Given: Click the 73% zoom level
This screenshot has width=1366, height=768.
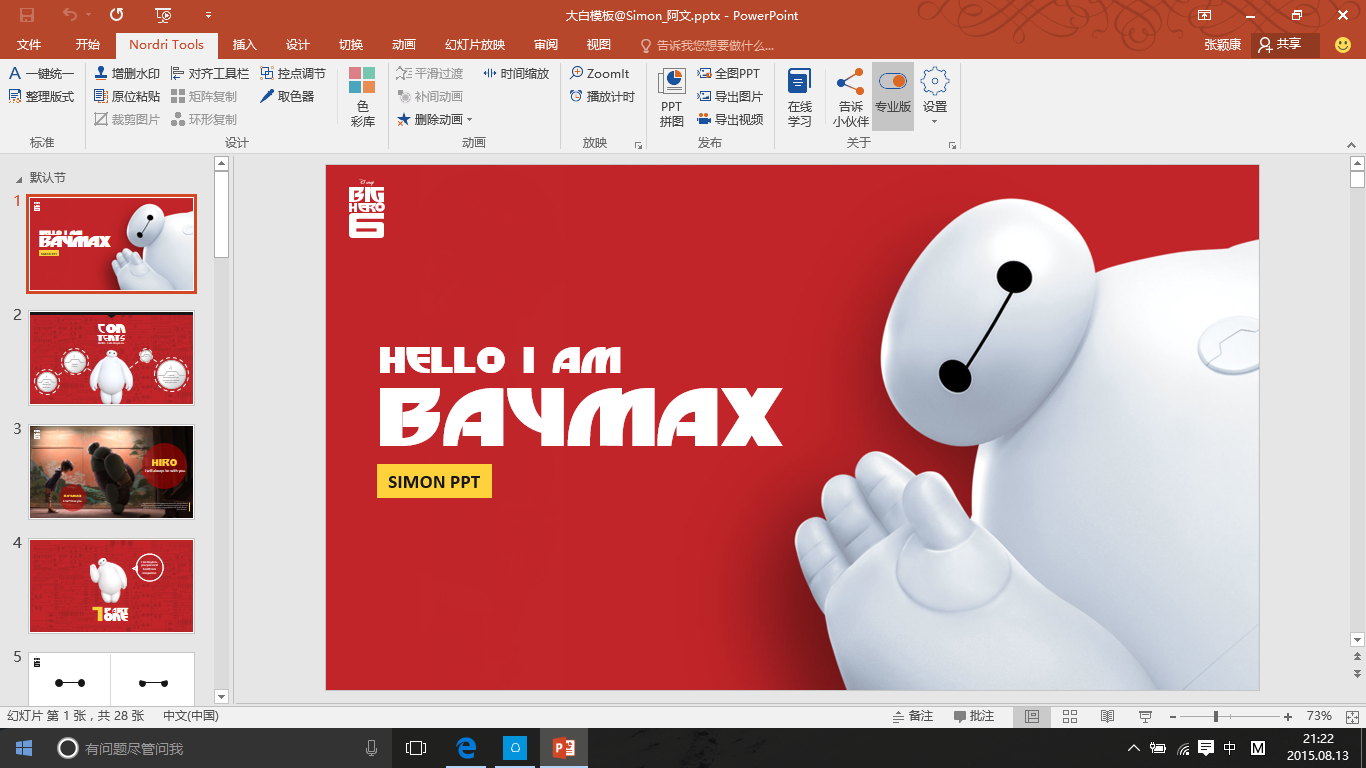Looking at the screenshot, I should pos(1319,716).
